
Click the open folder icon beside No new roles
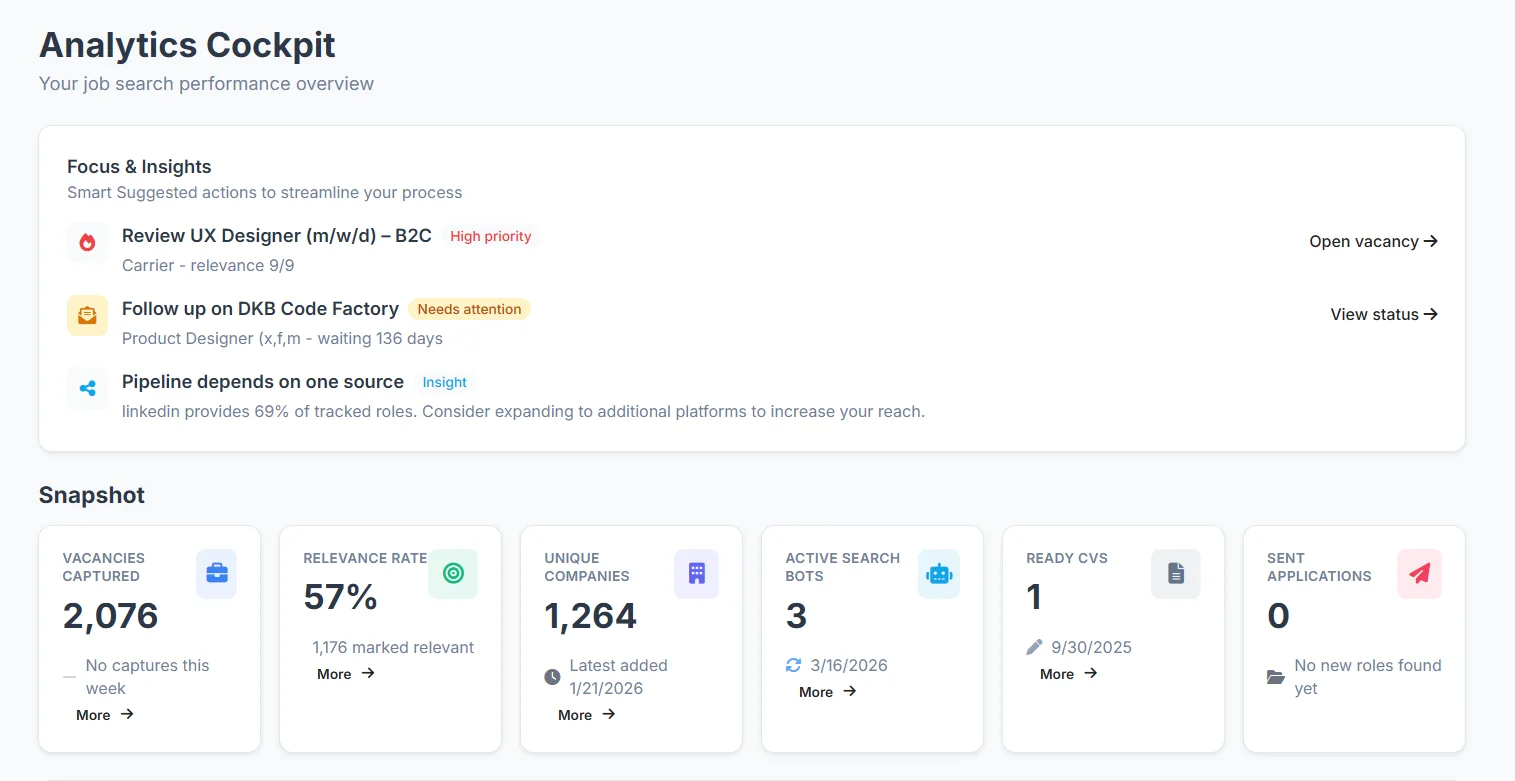(x=1276, y=677)
